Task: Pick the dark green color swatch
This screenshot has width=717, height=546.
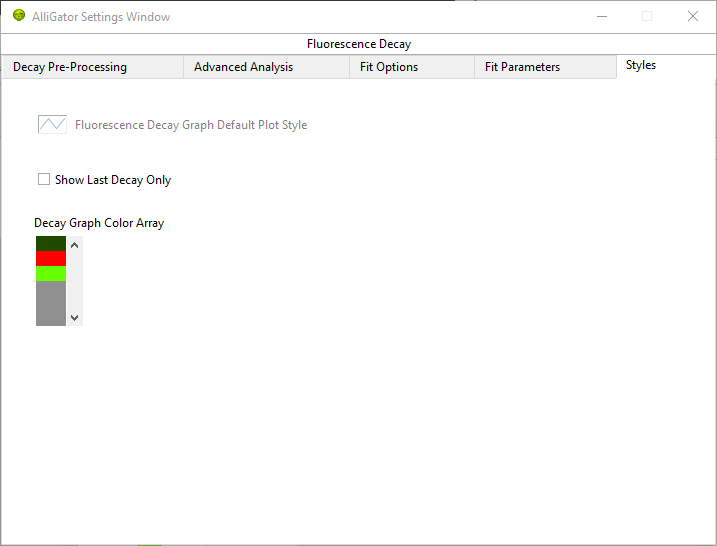Action: pyautogui.click(x=51, y=244)
